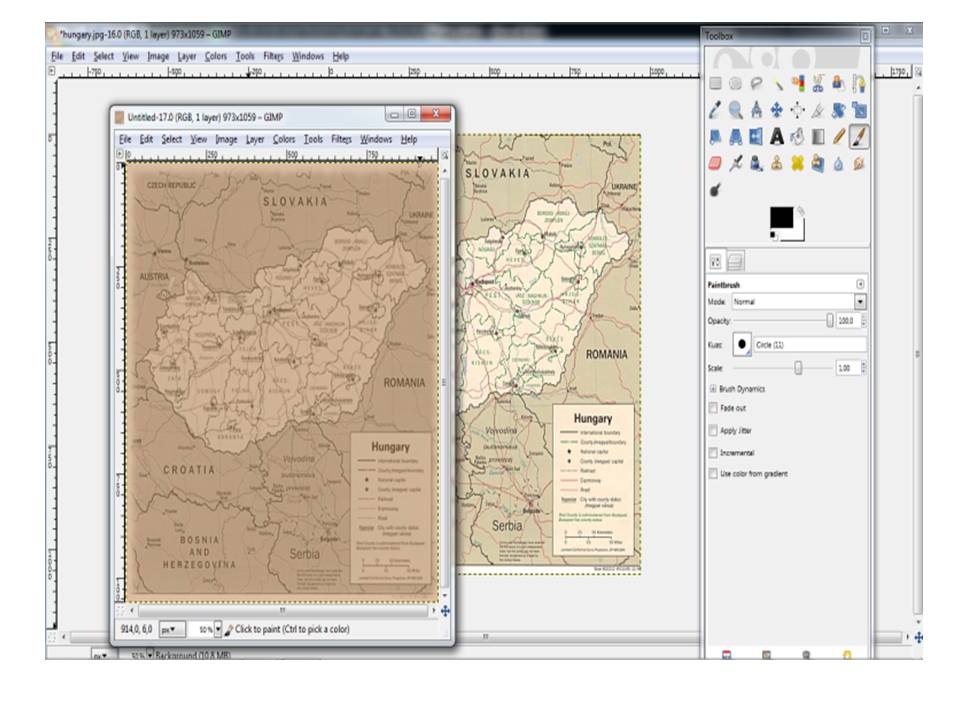Open the Windows menu in hungary.jpg window
The image size is (960, 720).
point(308,56)
